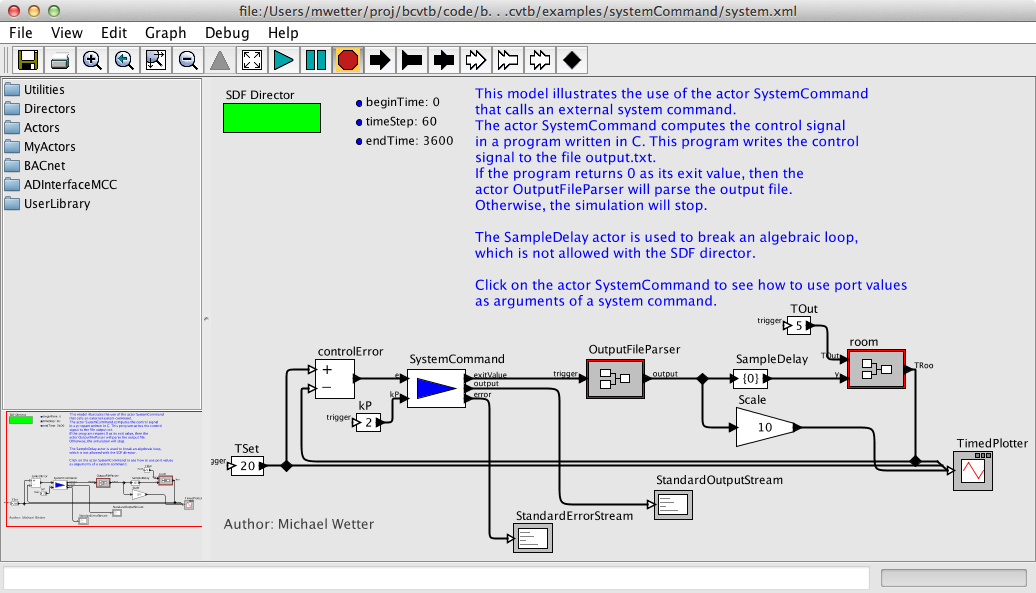
Task: Run the simulation with the play icon
Action: [283, 60]
